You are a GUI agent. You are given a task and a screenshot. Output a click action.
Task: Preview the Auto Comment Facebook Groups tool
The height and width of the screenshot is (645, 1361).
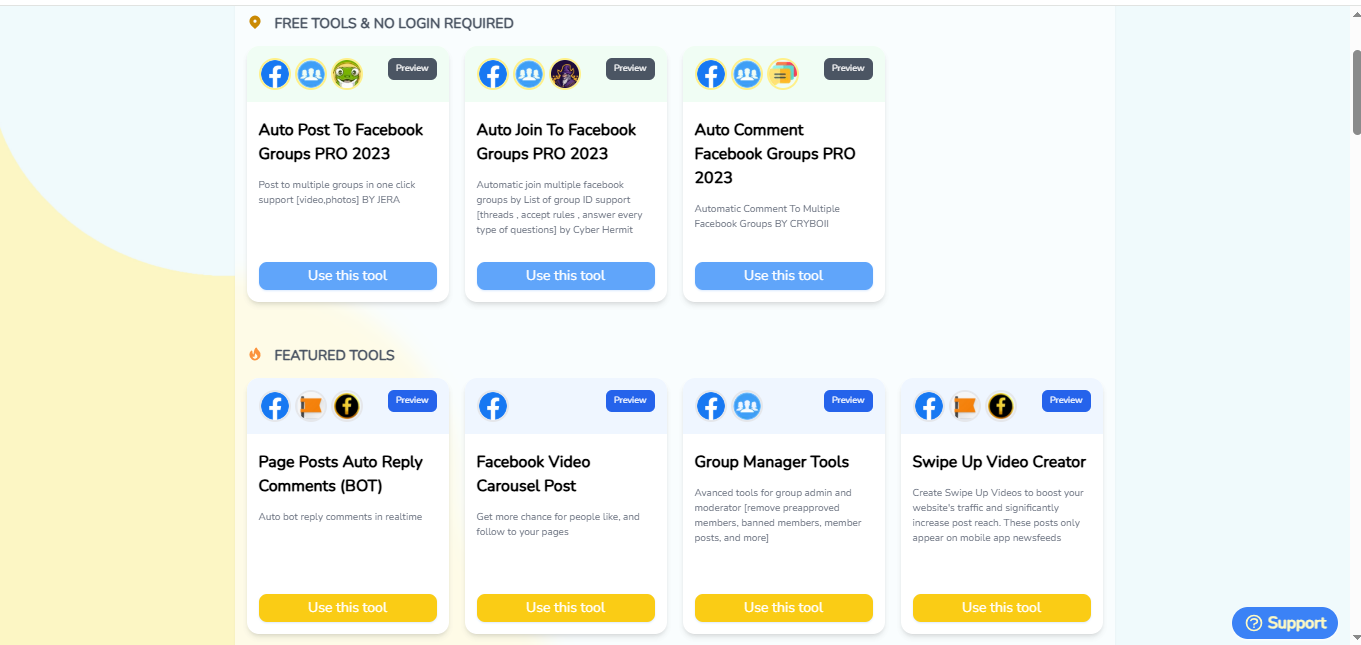848,69
